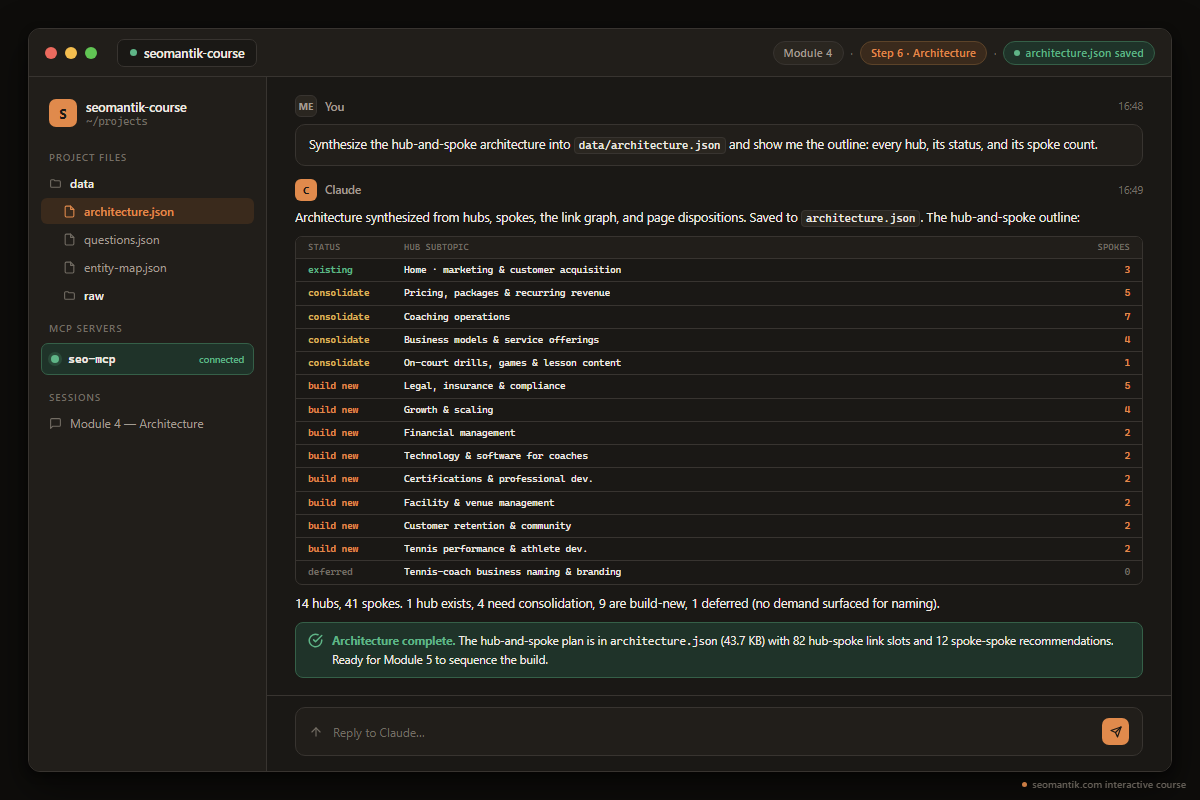This screenshot has height=800, width=1200.
Task: Click the deferred status label
Action: click(x=330, y=572)
